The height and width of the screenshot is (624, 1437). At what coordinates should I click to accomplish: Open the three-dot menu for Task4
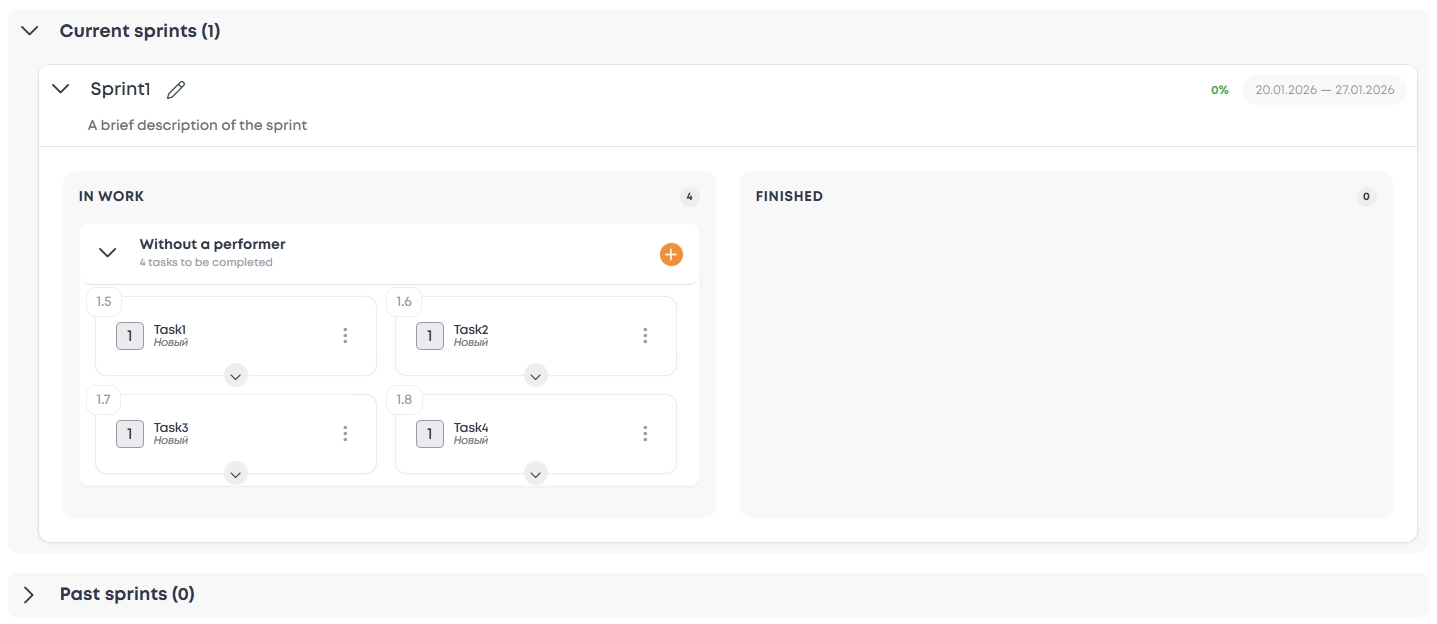645,434
